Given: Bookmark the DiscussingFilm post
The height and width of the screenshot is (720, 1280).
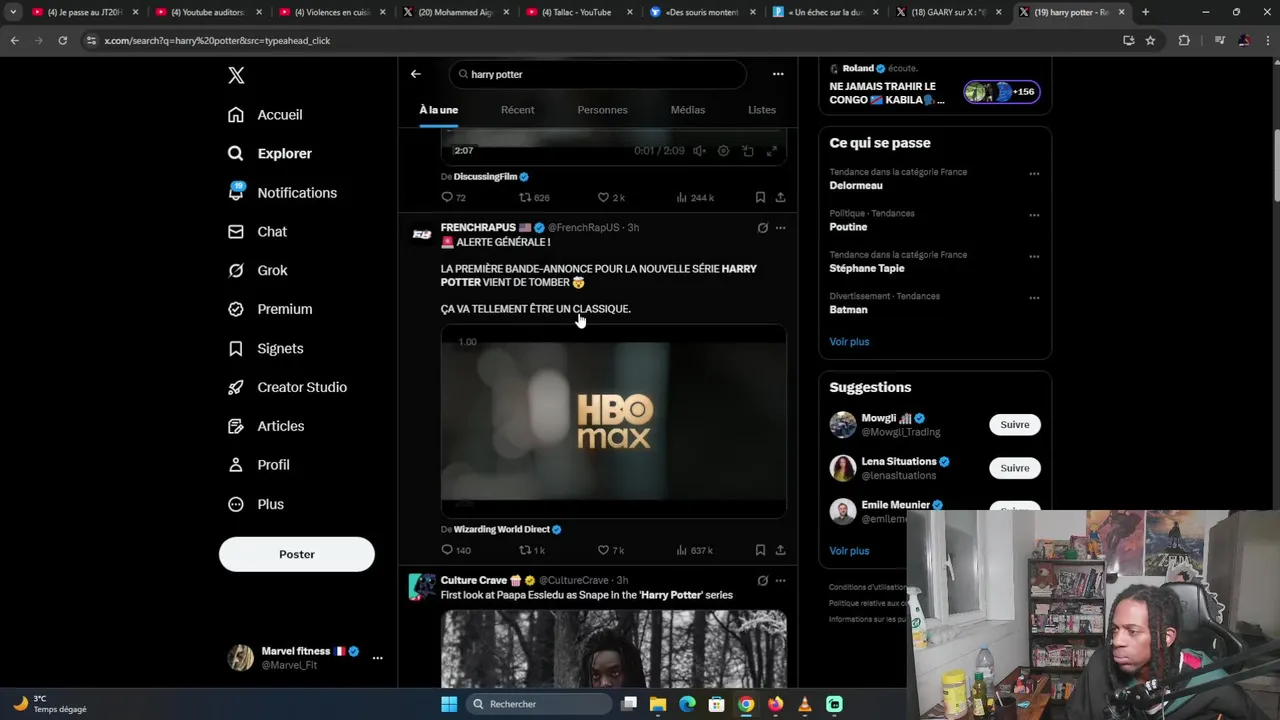Looking at the screenshot, I should pyautogui.click(x=760, y=198).
